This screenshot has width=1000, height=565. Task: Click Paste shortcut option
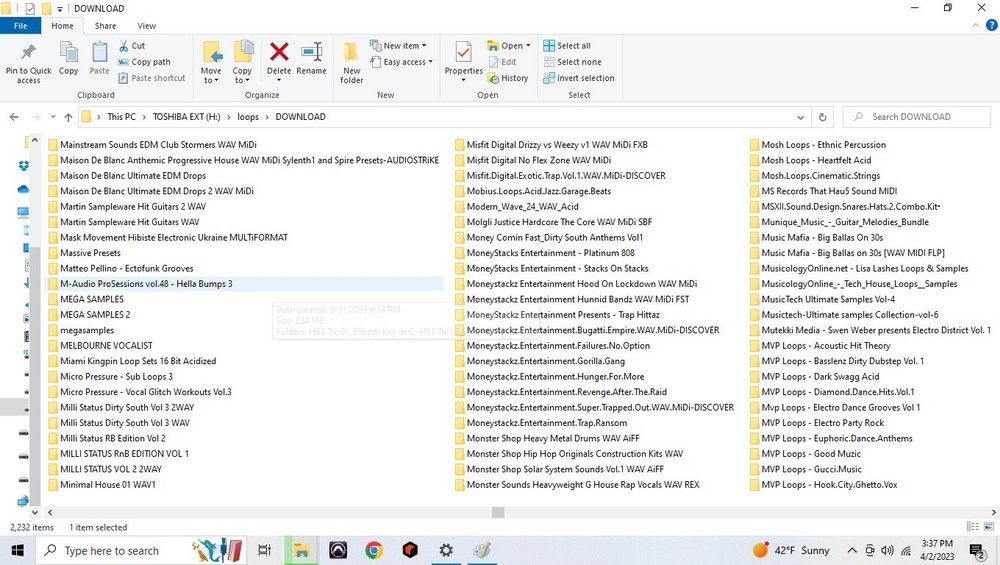pos(152,78)
